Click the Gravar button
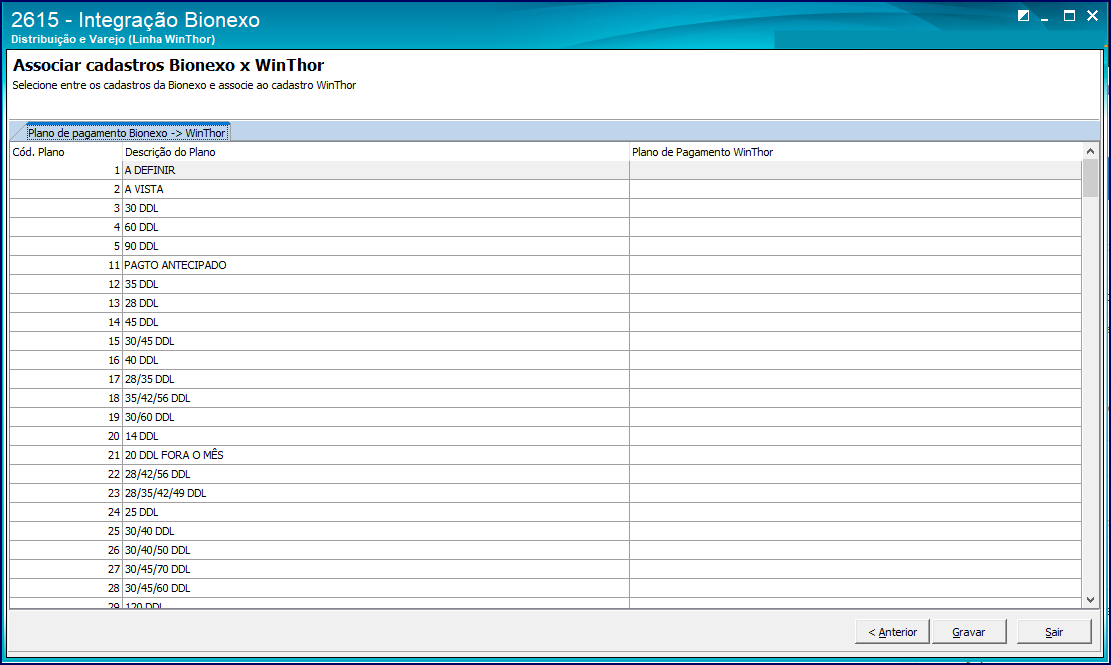Viewport: 1111px width, 665px height. (969, 632)
